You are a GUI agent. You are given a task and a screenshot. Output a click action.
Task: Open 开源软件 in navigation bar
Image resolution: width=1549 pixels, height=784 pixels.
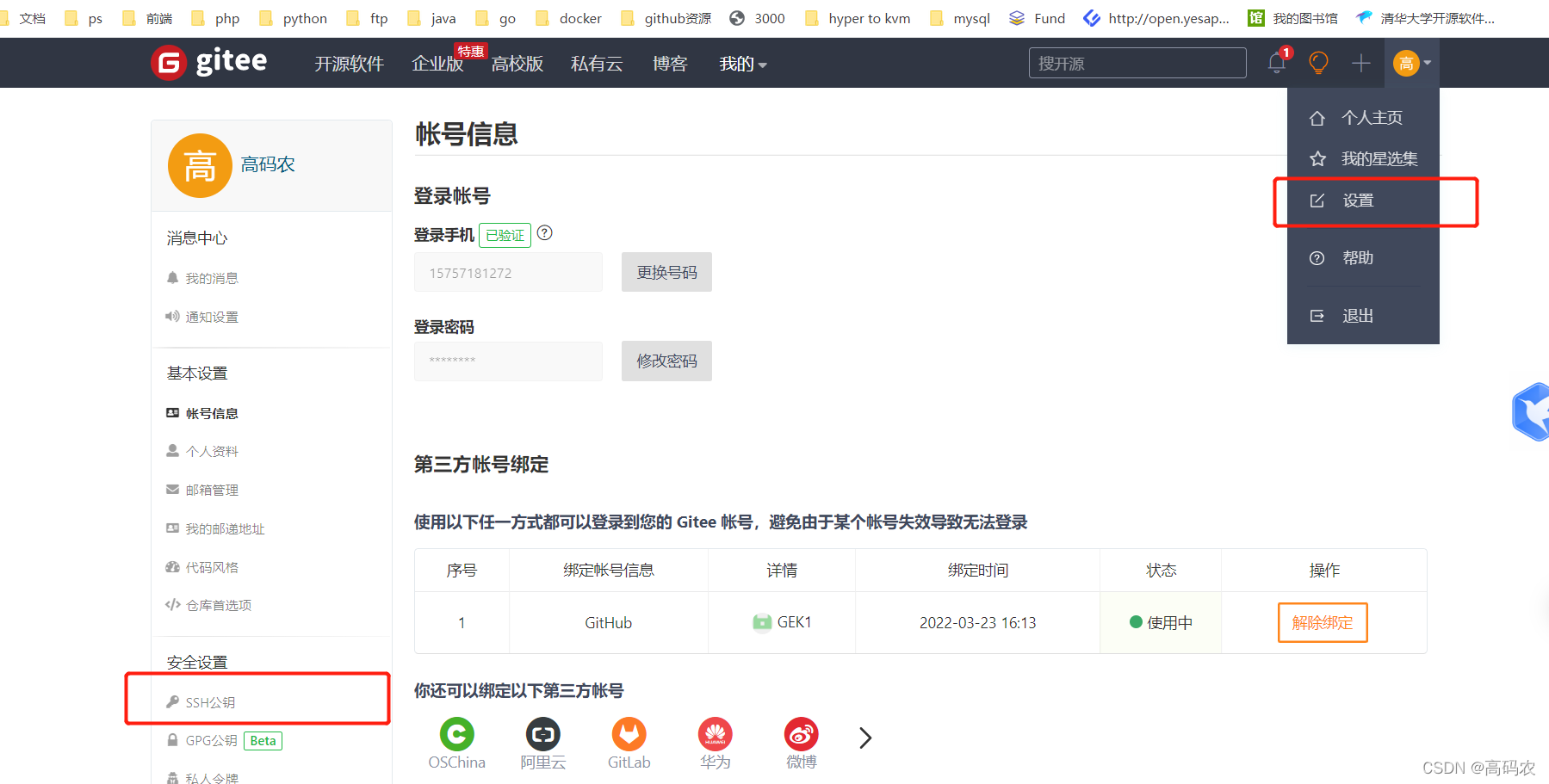pos(349,64)
